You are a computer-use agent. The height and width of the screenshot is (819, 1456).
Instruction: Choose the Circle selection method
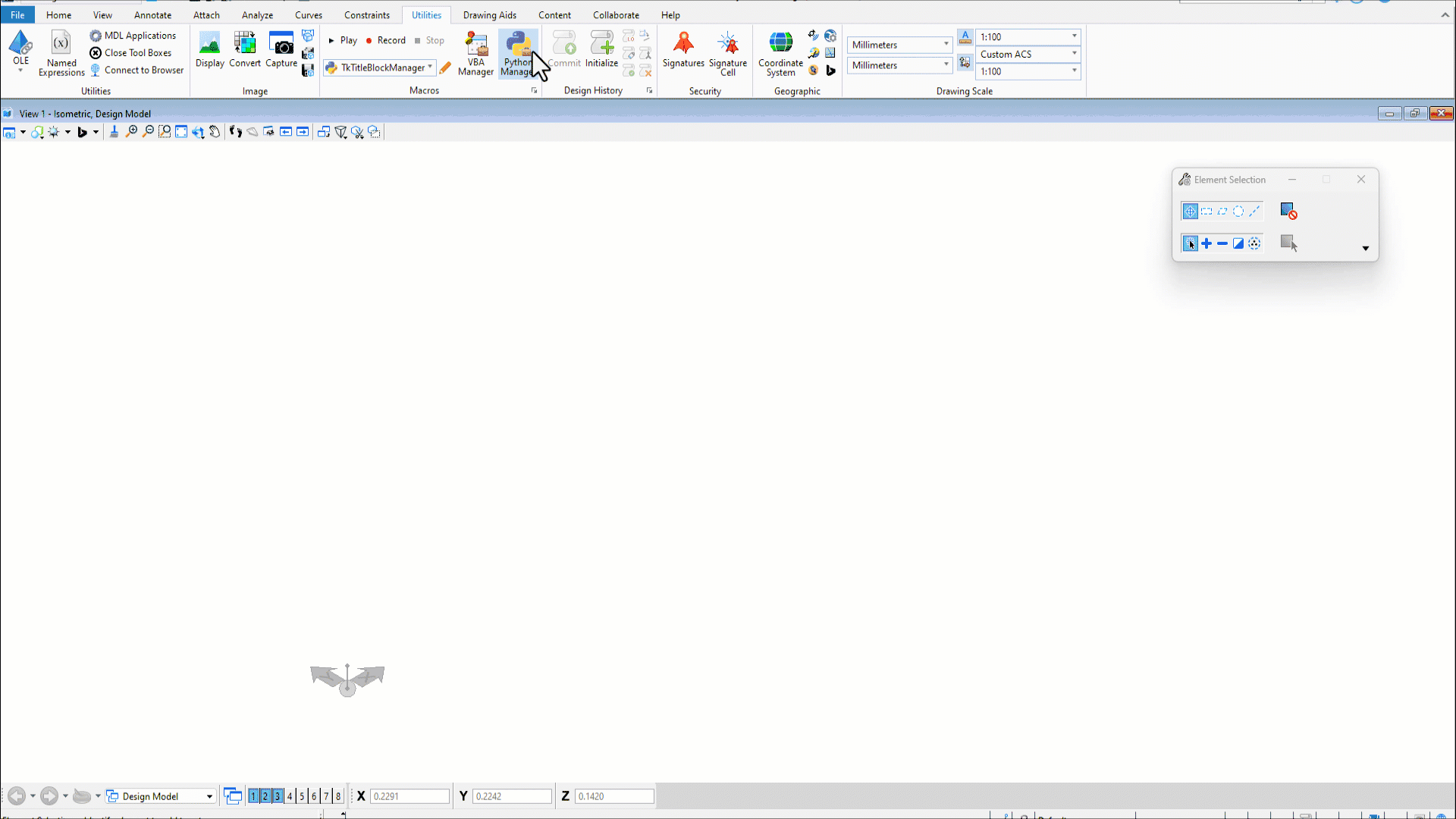pos(1238,212)
